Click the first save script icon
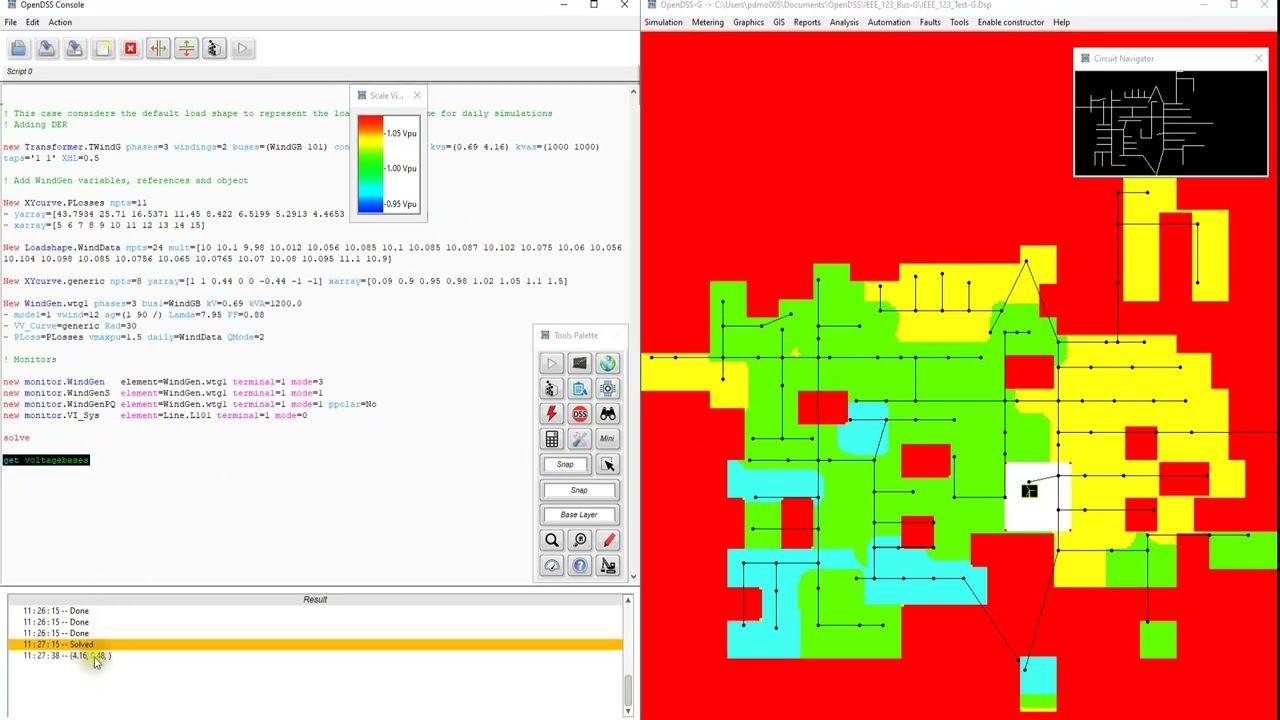The height and width of the screenshot is (720, 1280). point(46,48)
